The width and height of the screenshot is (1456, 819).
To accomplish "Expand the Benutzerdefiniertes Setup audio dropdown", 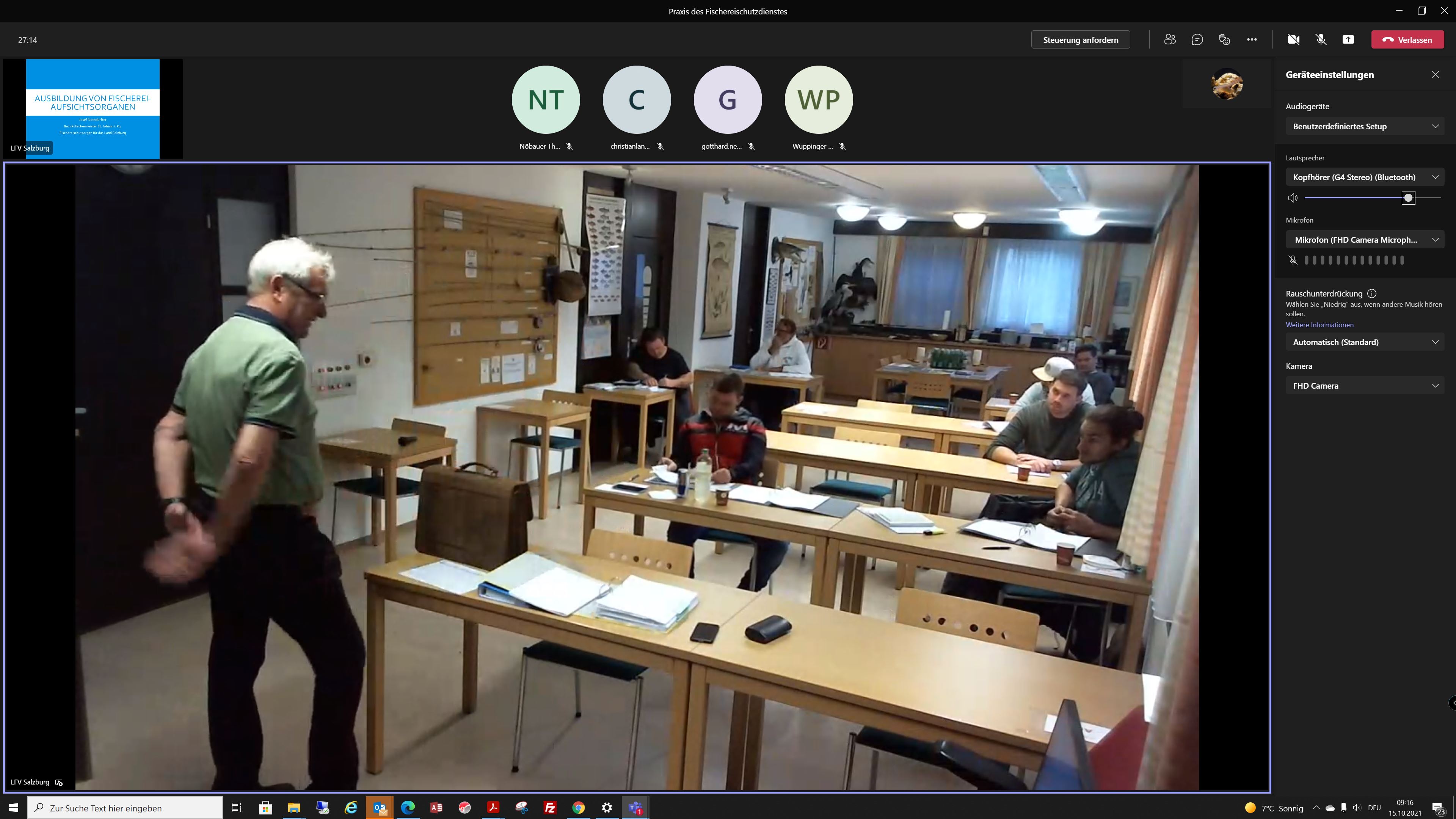I will (x=1365, y=126).
